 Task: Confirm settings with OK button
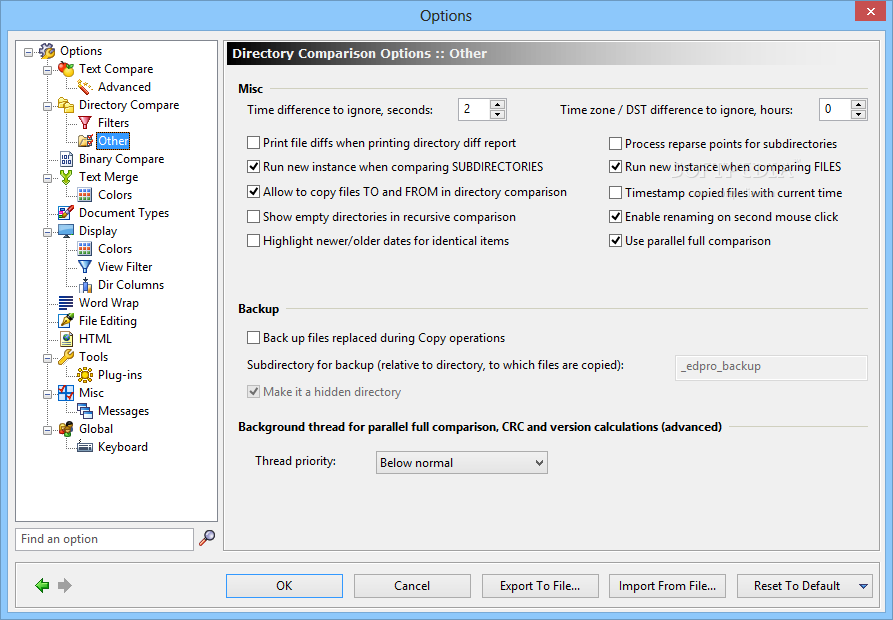284,586
